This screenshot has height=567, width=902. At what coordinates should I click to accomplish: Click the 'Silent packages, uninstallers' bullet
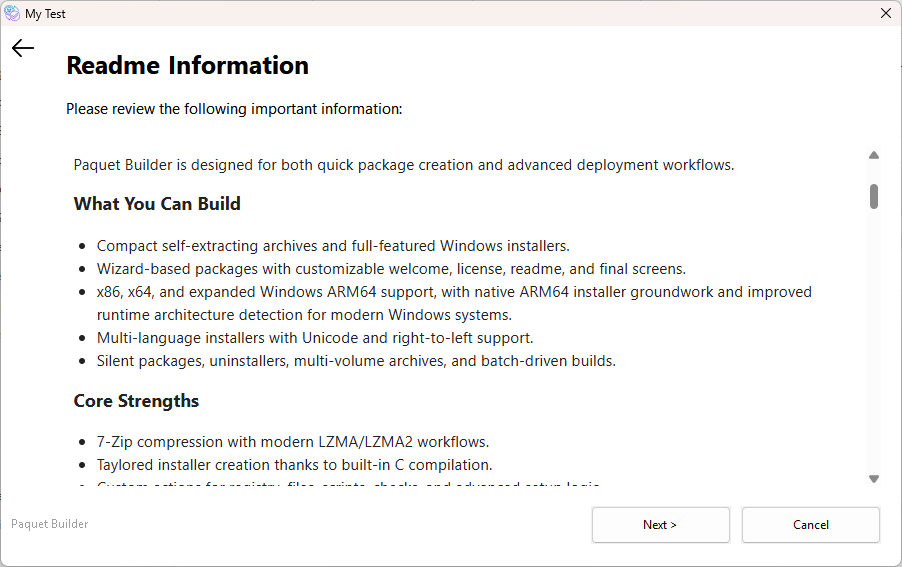356,361
